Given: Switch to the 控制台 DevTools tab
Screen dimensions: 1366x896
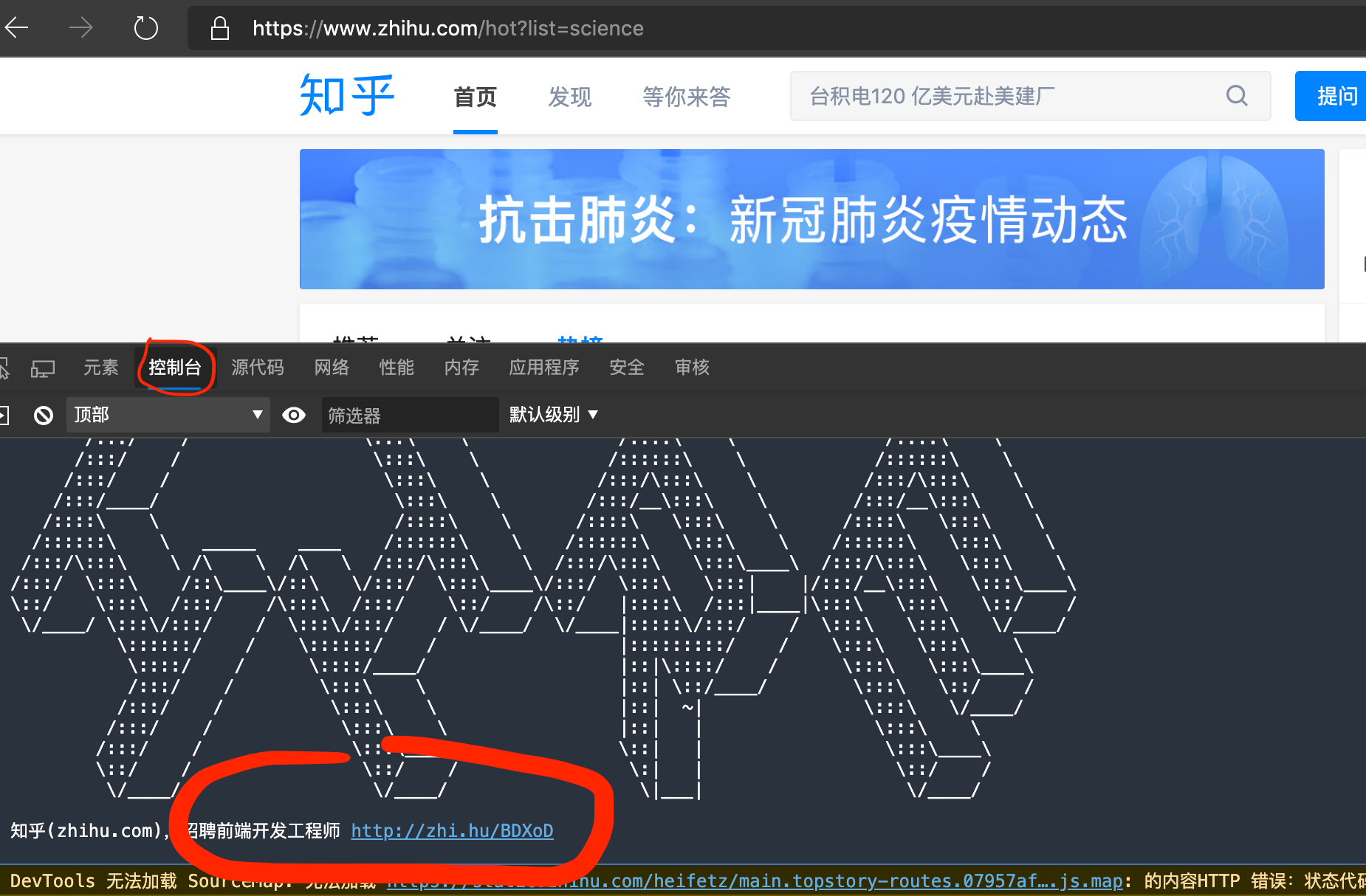Looking at the screenshot, I should pyautogui.click(x=175, y=368).
